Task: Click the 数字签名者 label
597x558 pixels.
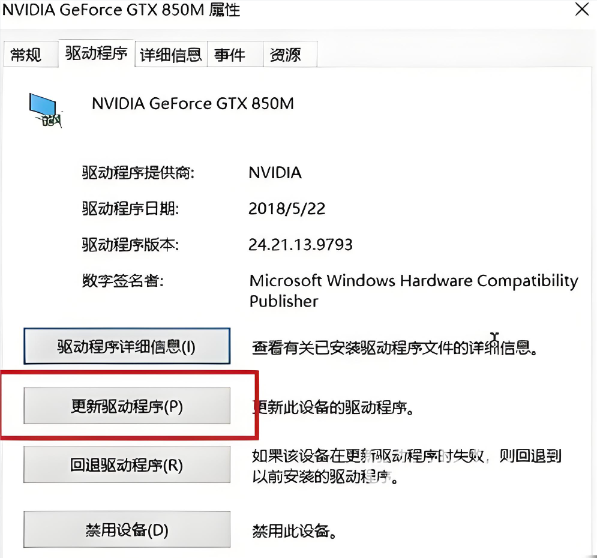Action: click(x=123, y=281)
